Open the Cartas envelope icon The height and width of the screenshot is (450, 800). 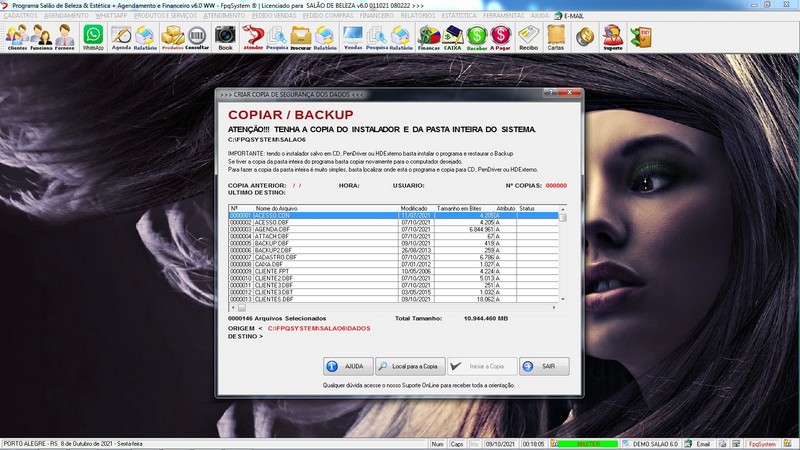click(x=556, y=37)
